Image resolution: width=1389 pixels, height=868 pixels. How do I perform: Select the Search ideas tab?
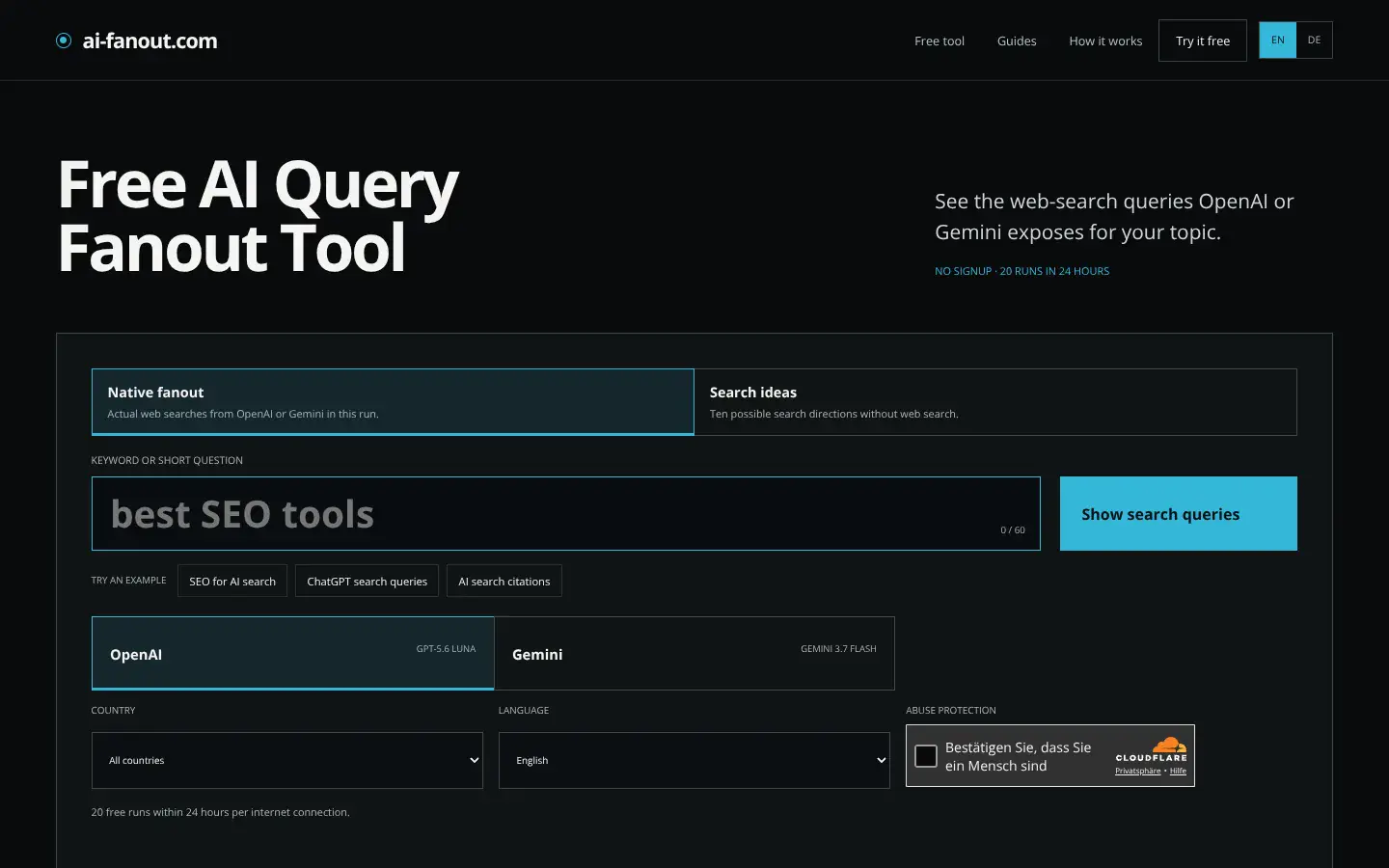[x=995, y=402]
